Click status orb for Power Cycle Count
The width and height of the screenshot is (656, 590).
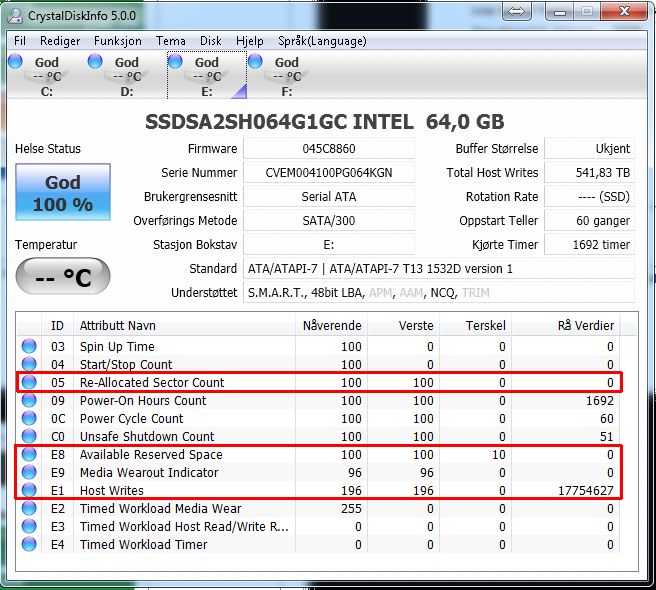point(29,418)
